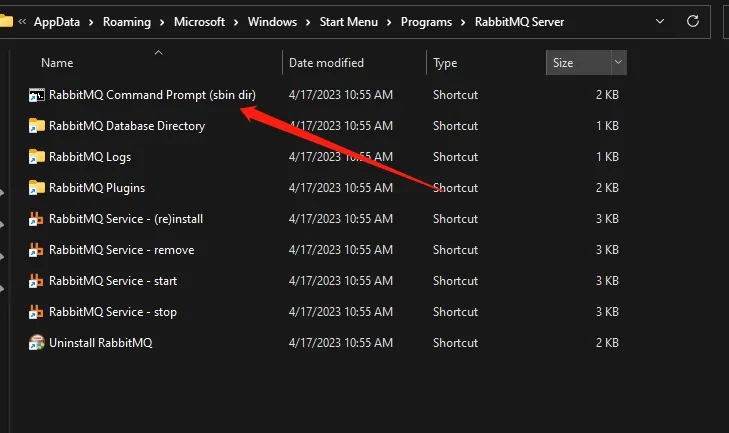Expand breadcrumb chevron after Start Menu
Image resolution: width=729 pixels, height=433 pixels.
coord(389,22)
